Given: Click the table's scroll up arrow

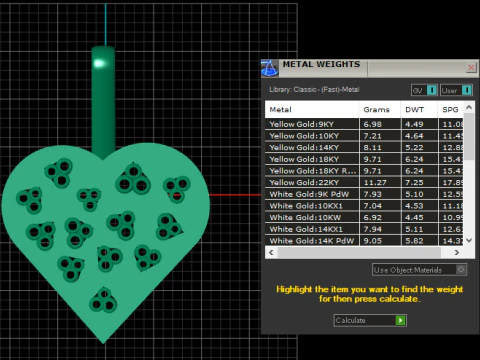Looking at the screenshot, I should coord(469,107).
